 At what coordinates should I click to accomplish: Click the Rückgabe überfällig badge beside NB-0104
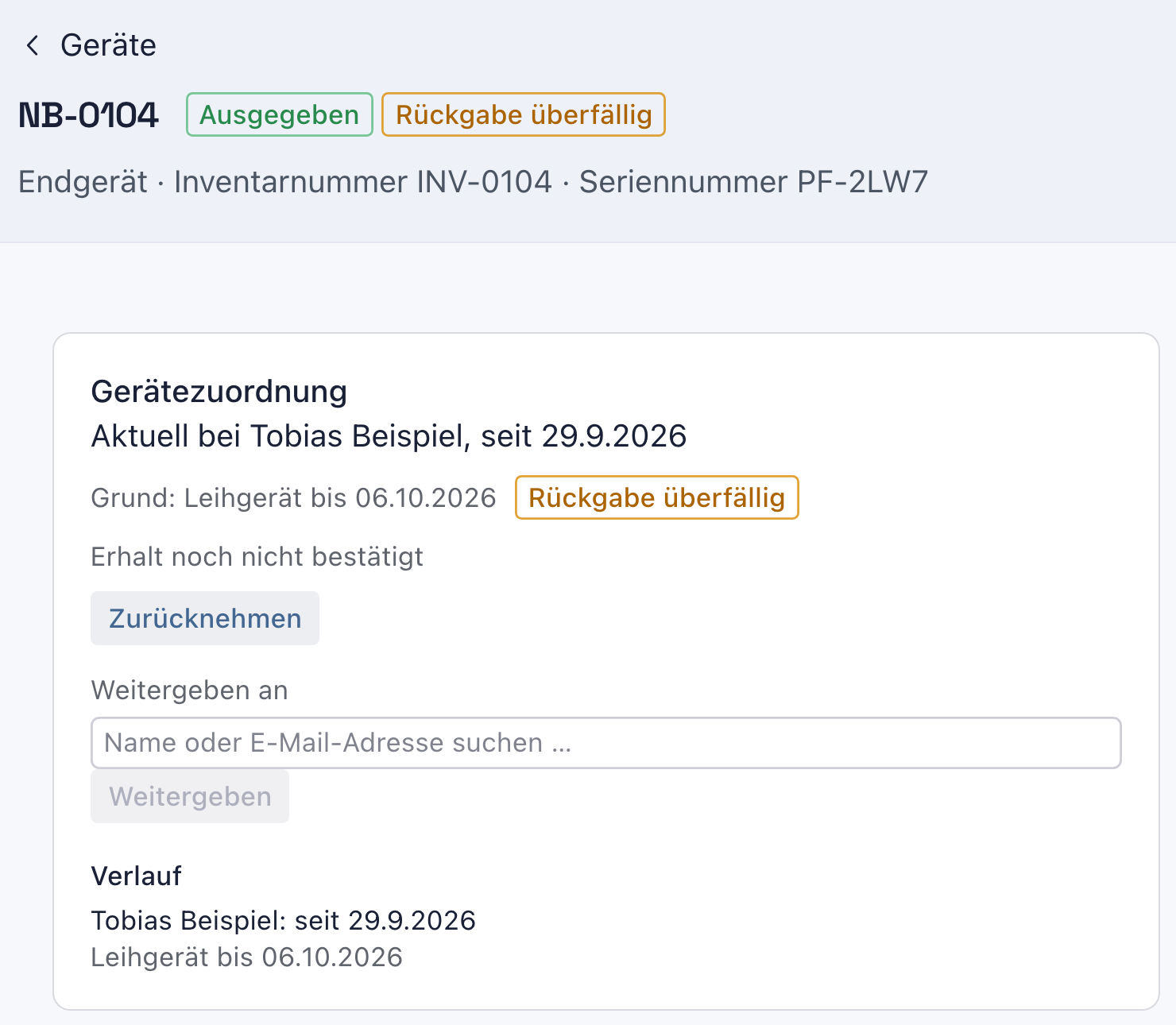tap(524, 114)
